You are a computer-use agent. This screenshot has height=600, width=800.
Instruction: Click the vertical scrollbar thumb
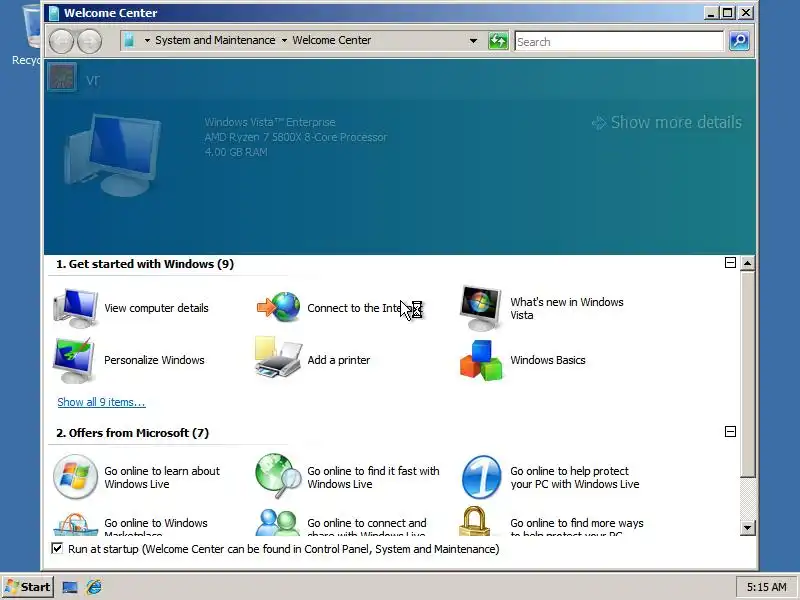[747, 374]
